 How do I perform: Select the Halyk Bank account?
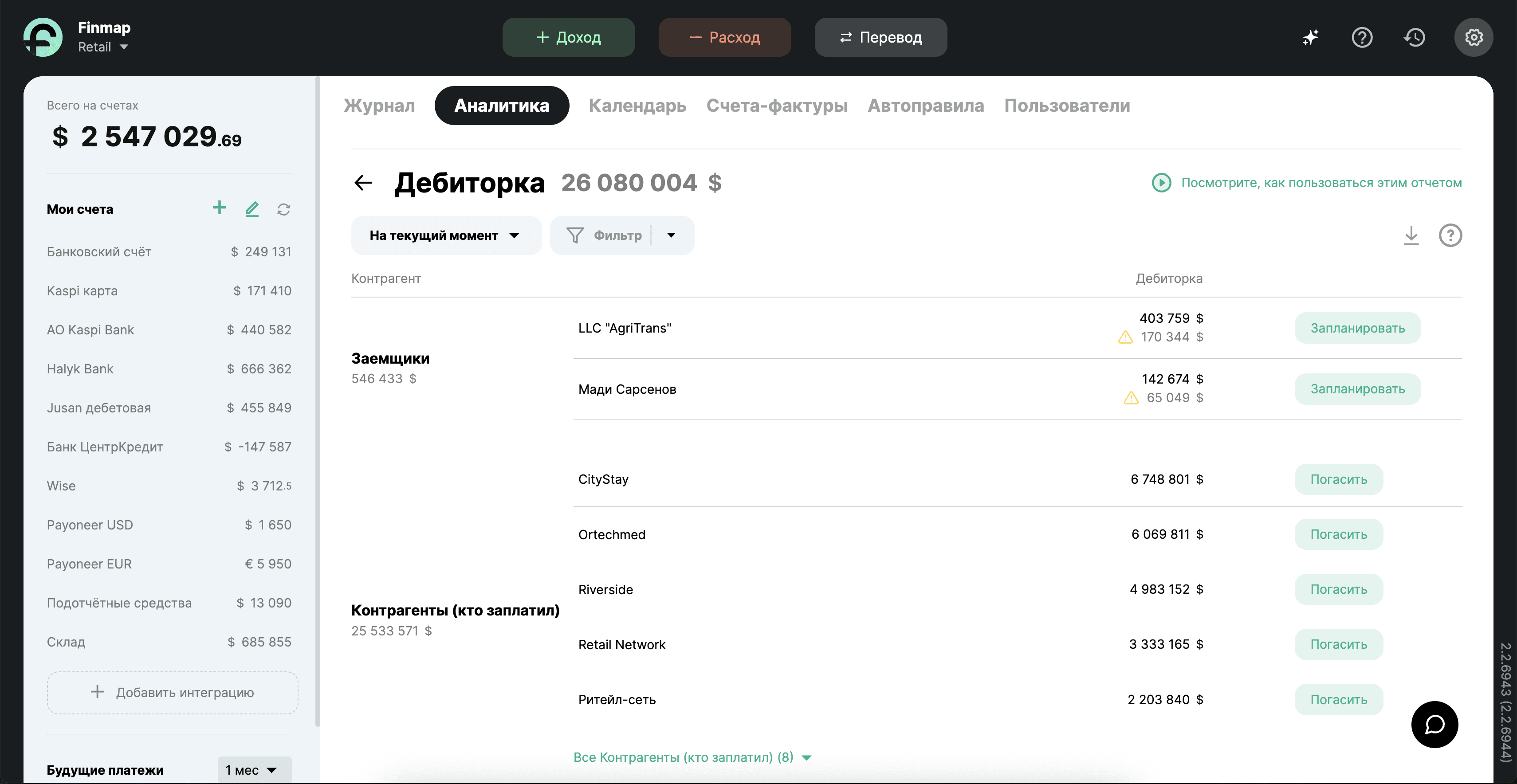[169, 369]
